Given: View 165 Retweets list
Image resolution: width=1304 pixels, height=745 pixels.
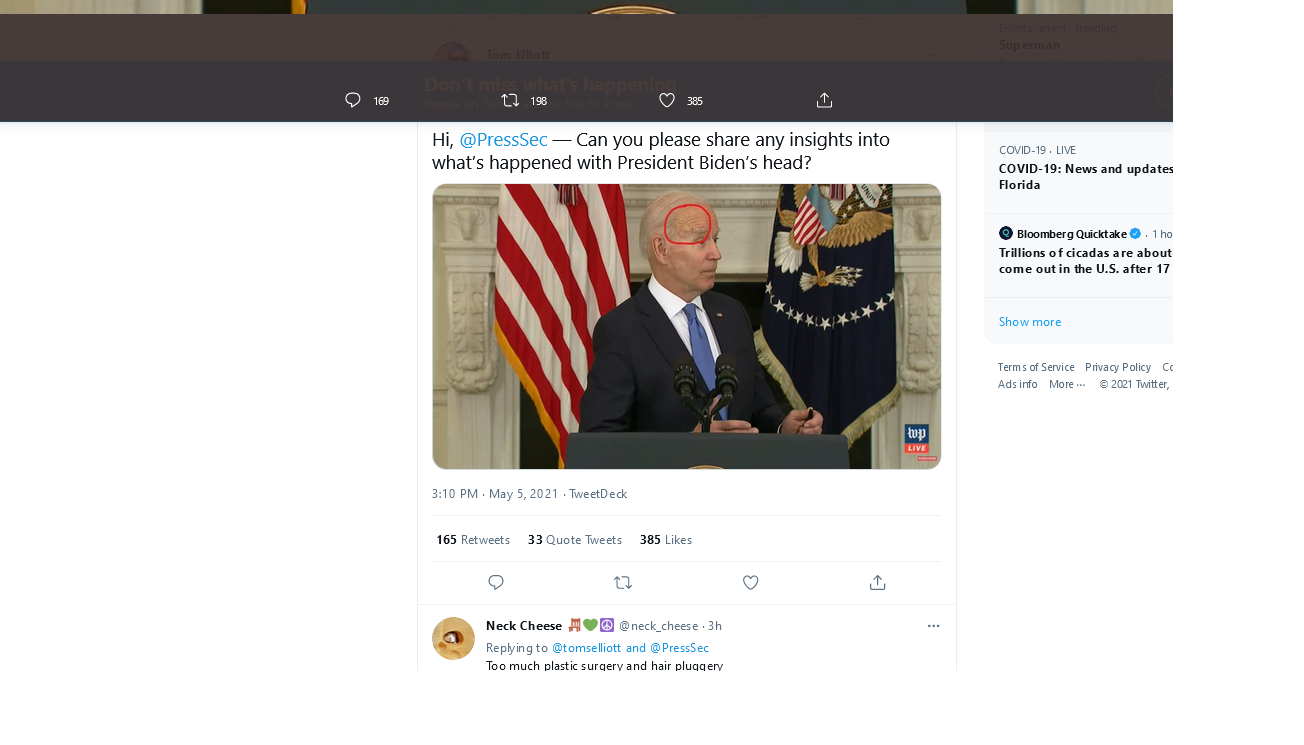Looking at the screenshot, I should coord(473,540).
